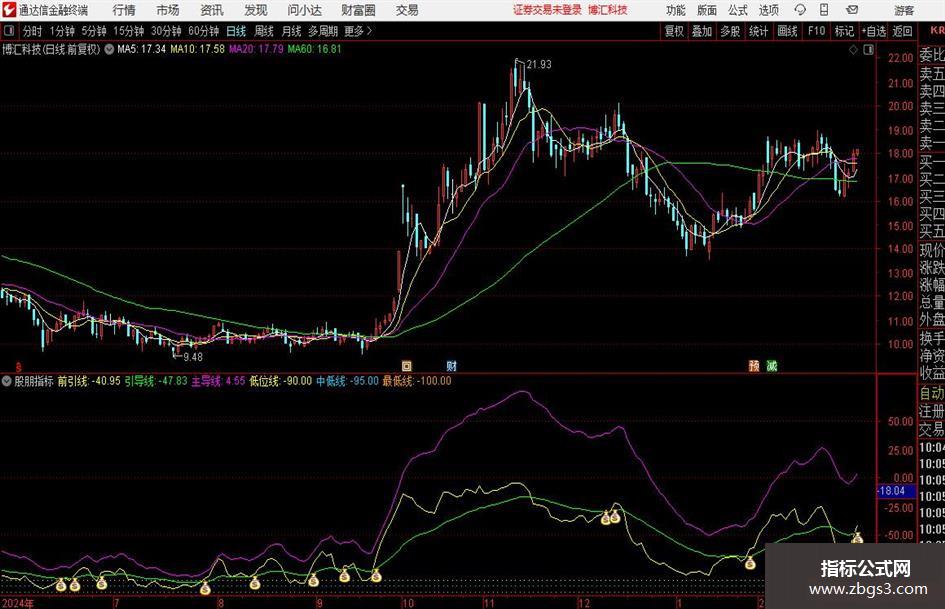This screenshot has width=945, height=609.
Task: Click the rightmost money-bag signal in indicator pane
Action: 857,537
